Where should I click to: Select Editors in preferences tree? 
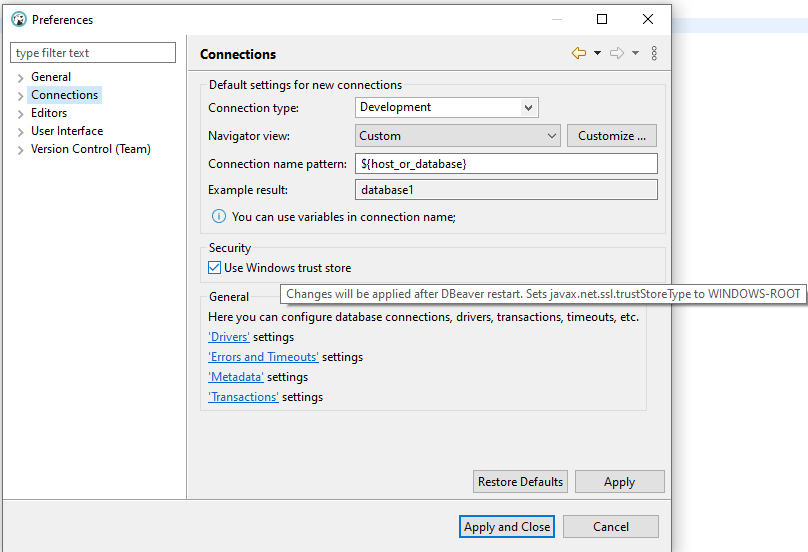49,113
